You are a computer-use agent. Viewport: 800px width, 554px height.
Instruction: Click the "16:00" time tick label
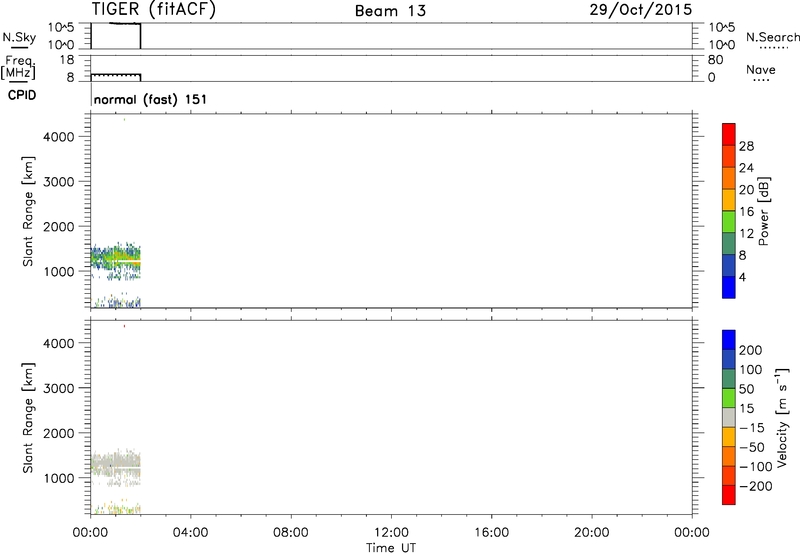coord(491,533)
